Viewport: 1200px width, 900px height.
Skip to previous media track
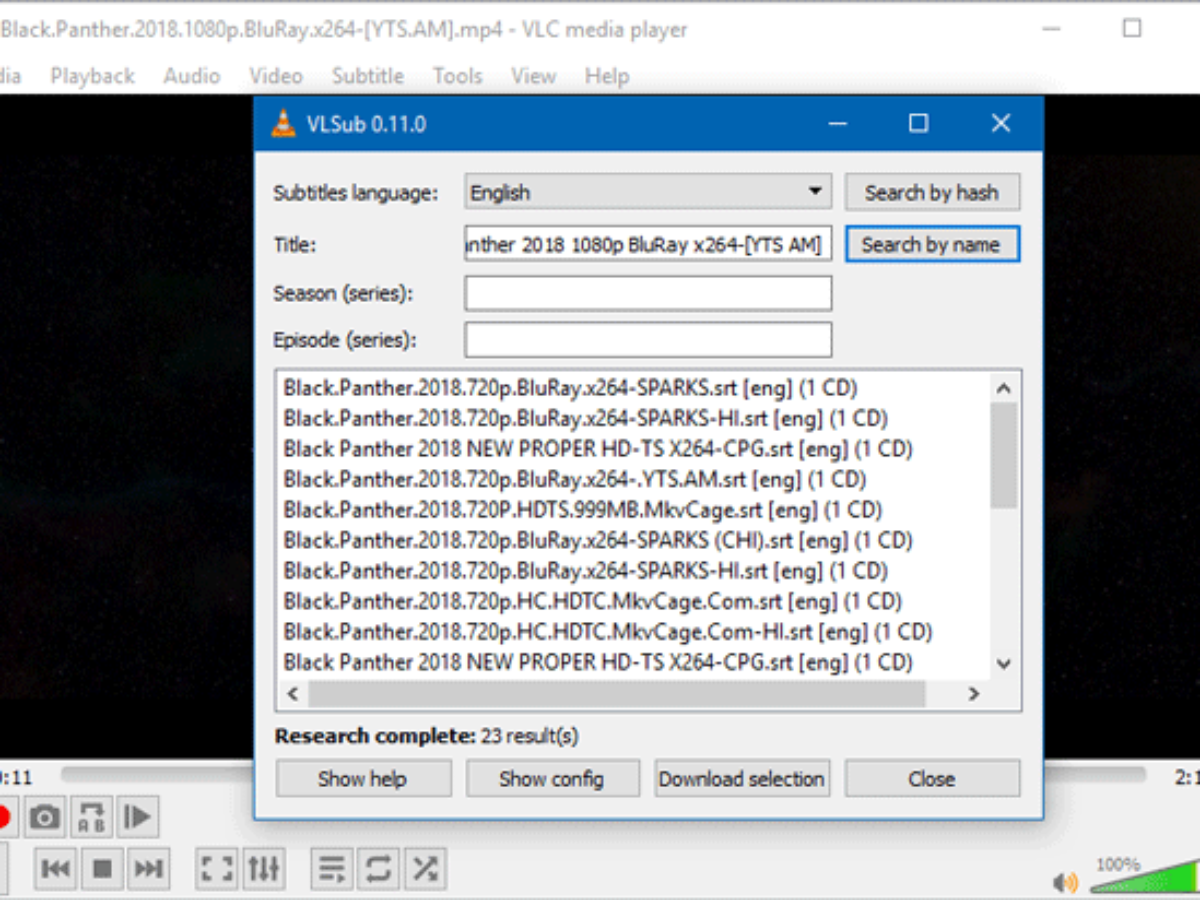point(56,868)
